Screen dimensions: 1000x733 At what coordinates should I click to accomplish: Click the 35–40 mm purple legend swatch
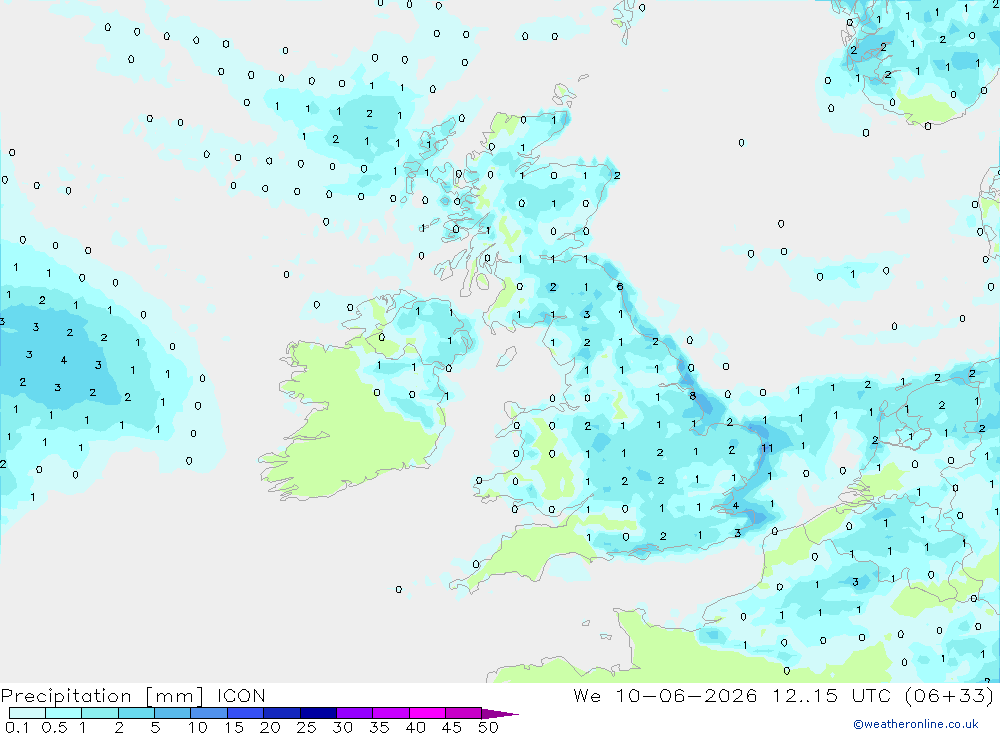(391, 713)
